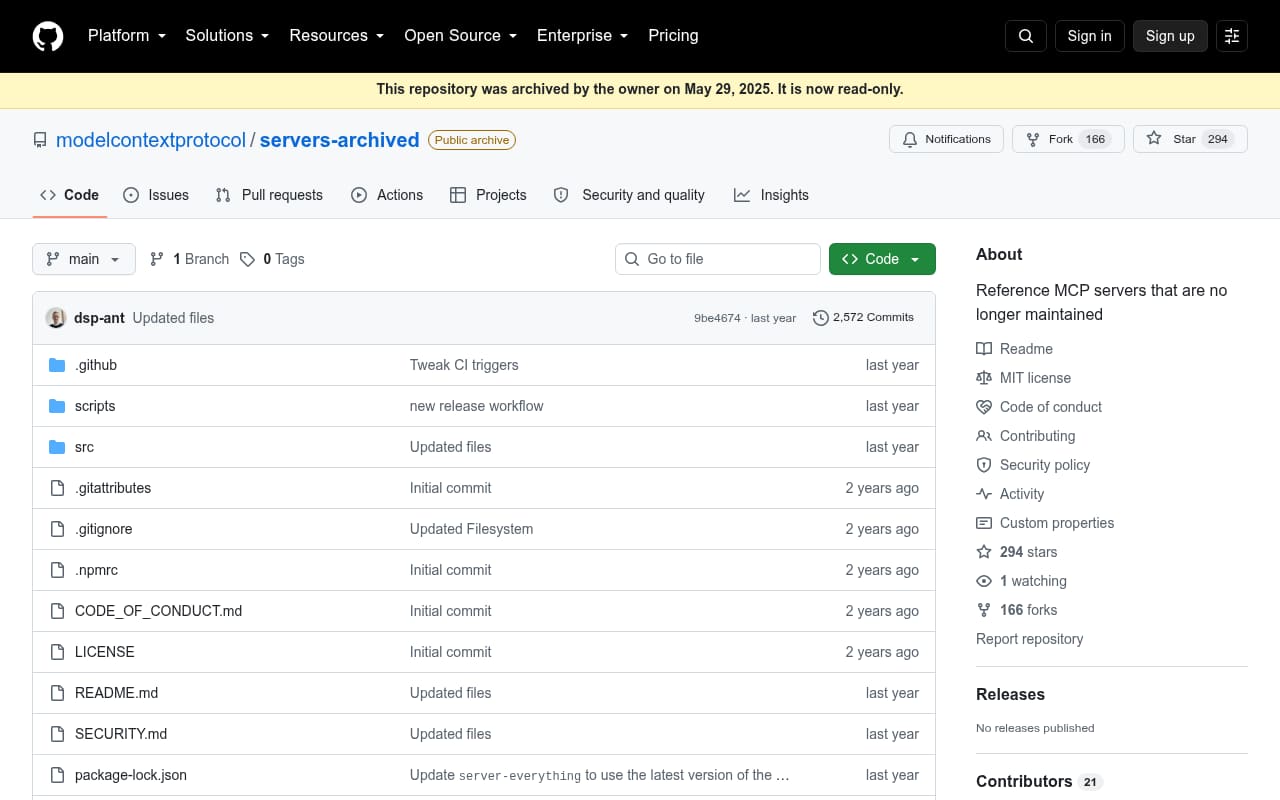1280x800 pixels.
Task: Click the dsp-ant avatar image
Action: pyautogui.click(x=56, y=318)
